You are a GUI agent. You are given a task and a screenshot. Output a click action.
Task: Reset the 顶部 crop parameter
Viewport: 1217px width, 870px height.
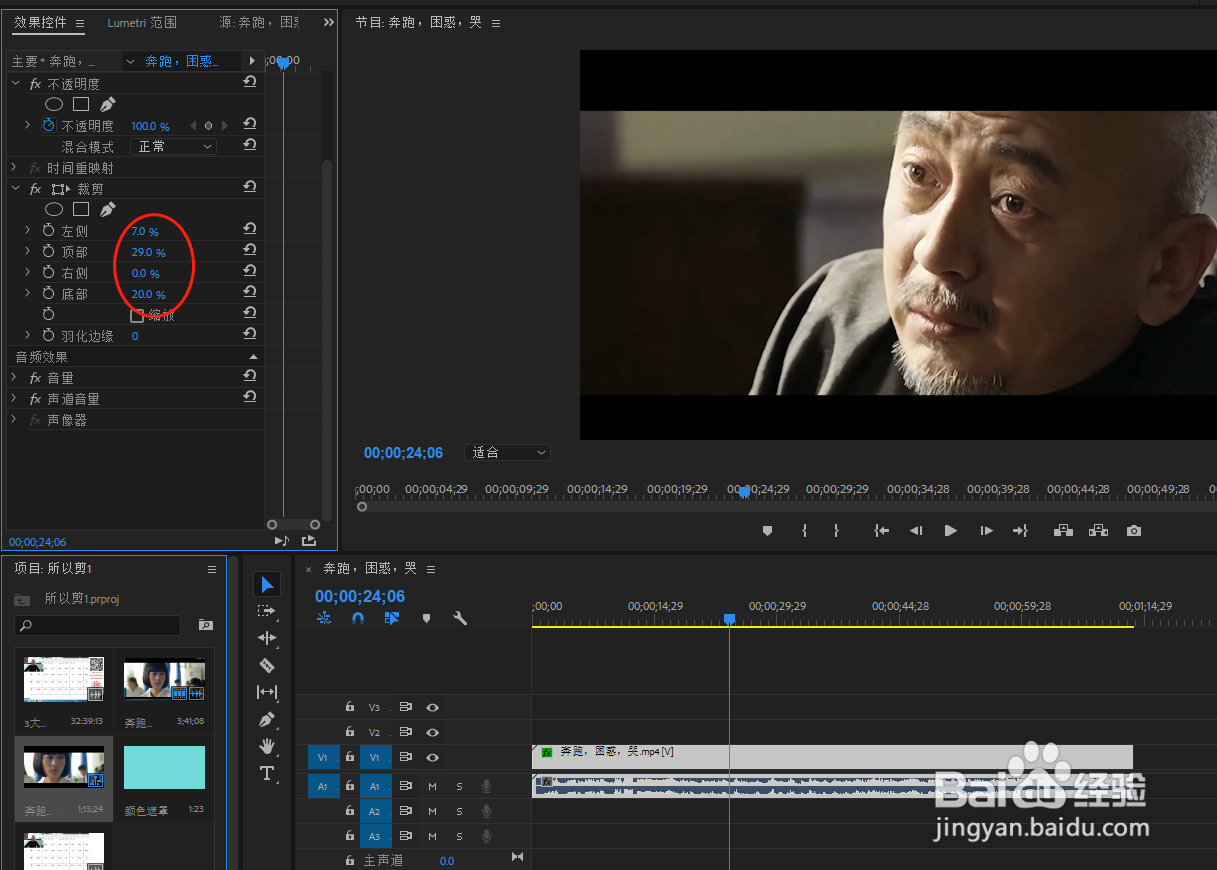(250, 250)
